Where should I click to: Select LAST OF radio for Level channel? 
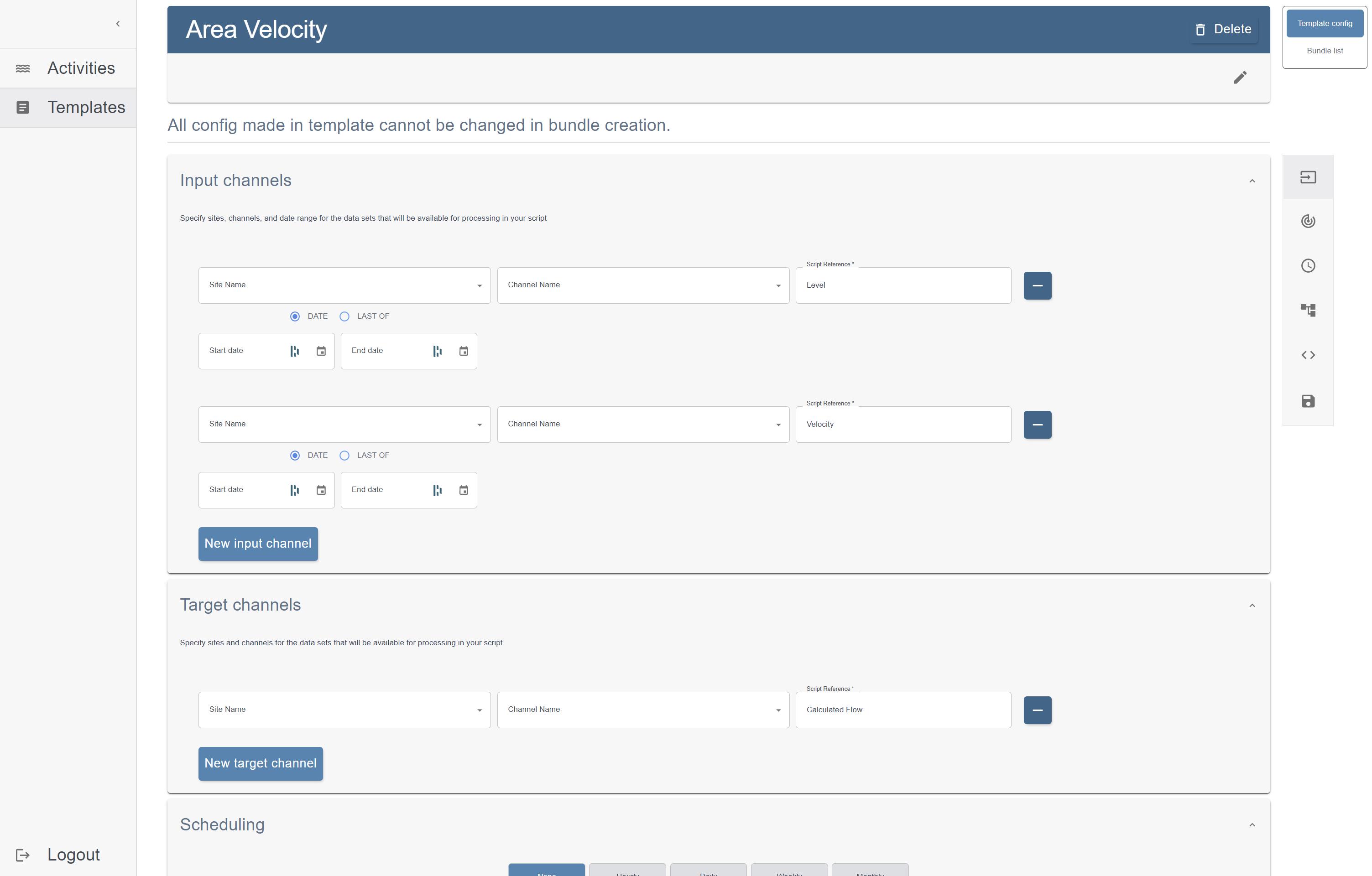pos(344,316)
